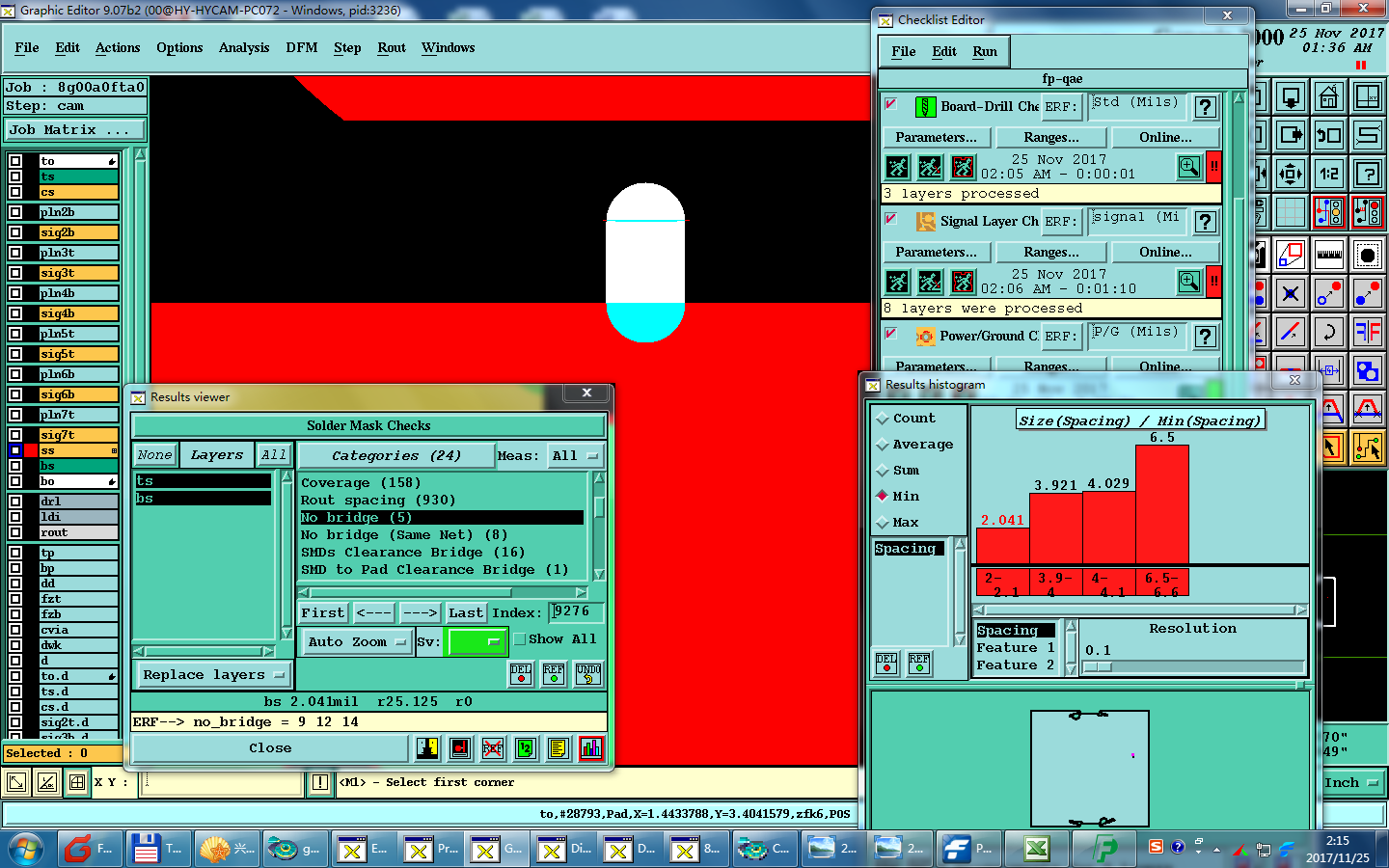Go to First result
Viewport: 1389px width, 868px height.
tap(322, 613)
